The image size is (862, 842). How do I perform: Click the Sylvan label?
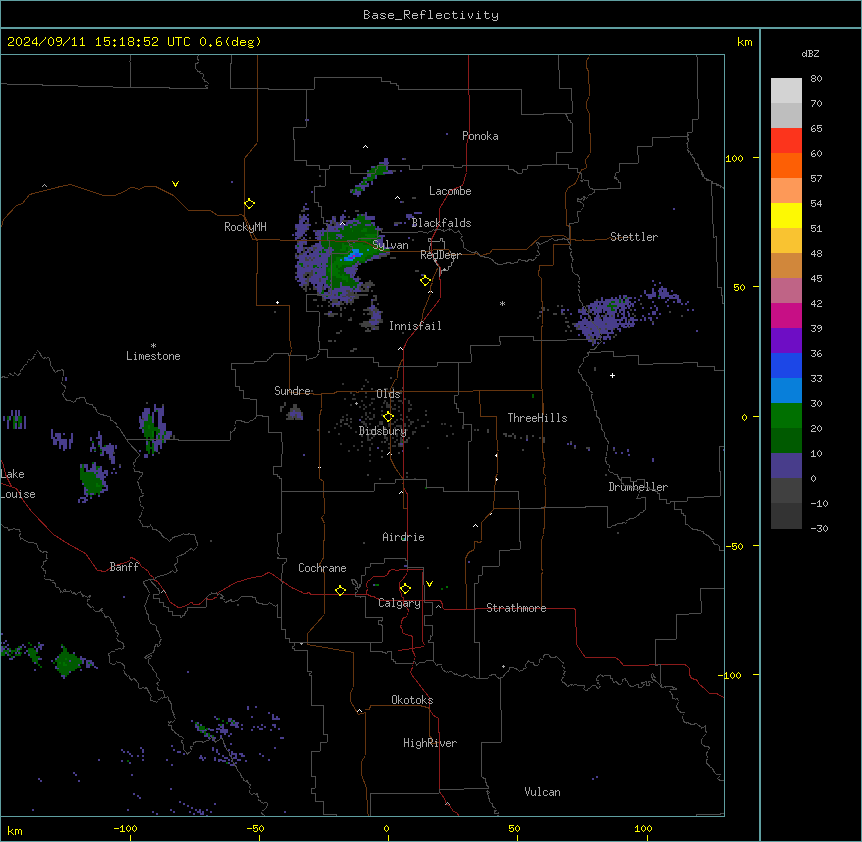390,245
